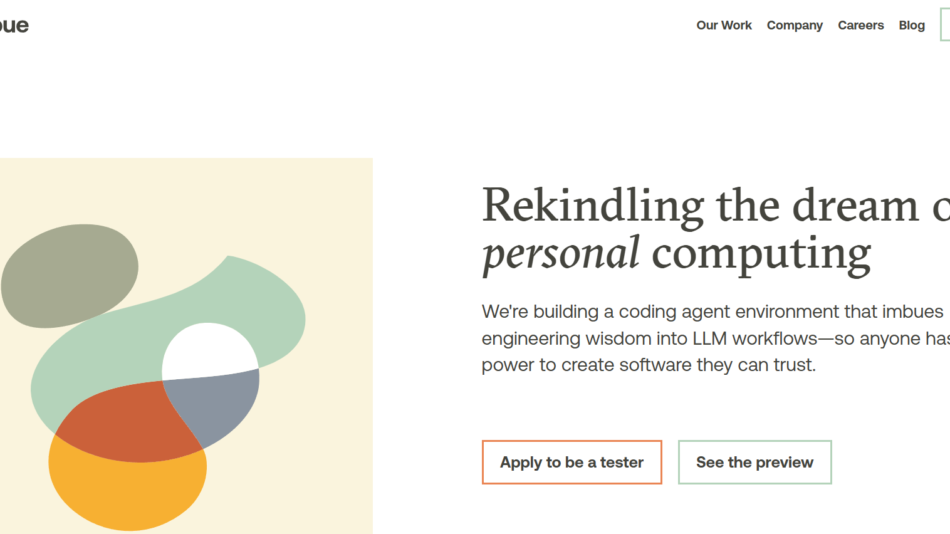950x534 pixels.
Task: Open the Our Work nav item
Action: pos(724,26)
